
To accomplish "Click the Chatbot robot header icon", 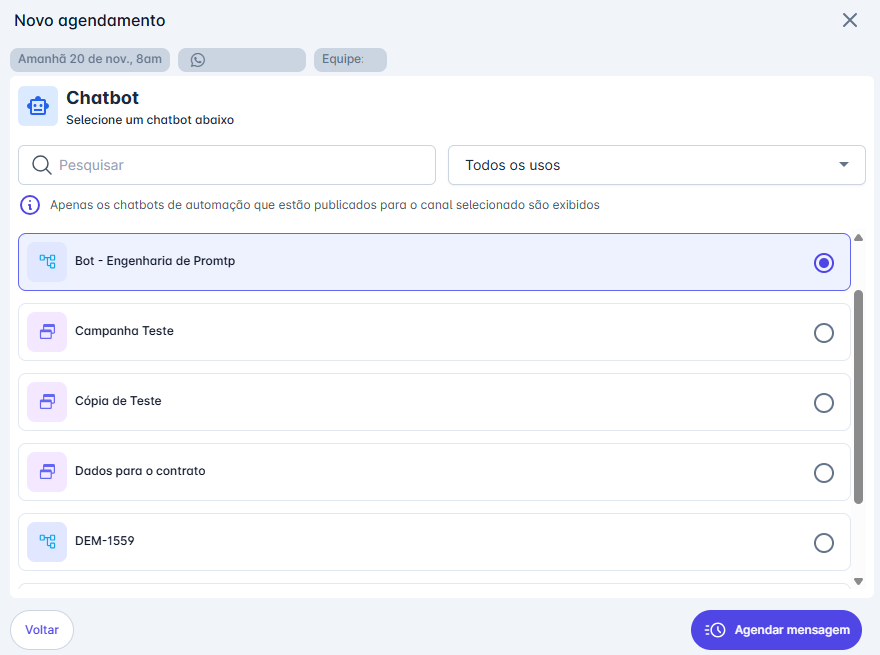I will point(37,105).
